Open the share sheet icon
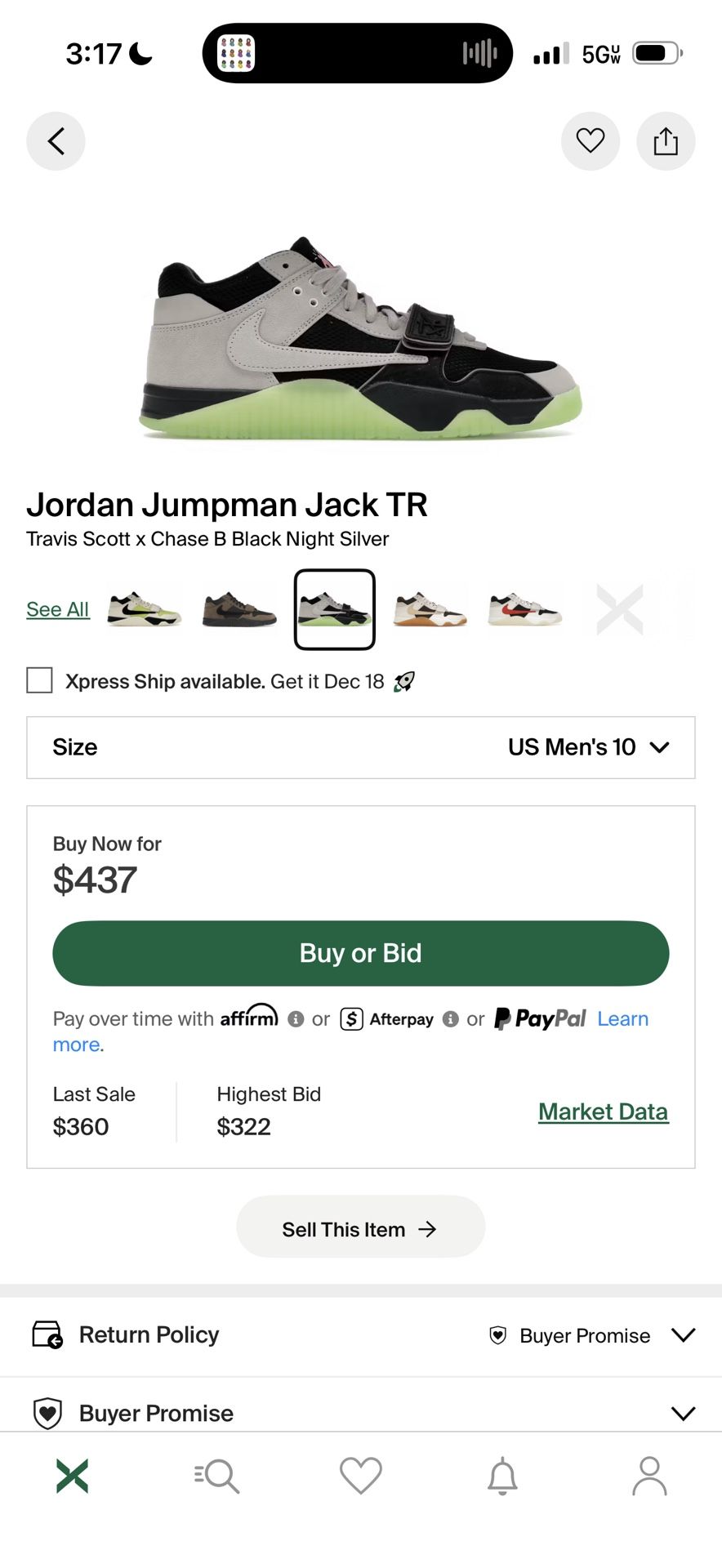This screenshot has width=722, height=1568. point(666,141)
